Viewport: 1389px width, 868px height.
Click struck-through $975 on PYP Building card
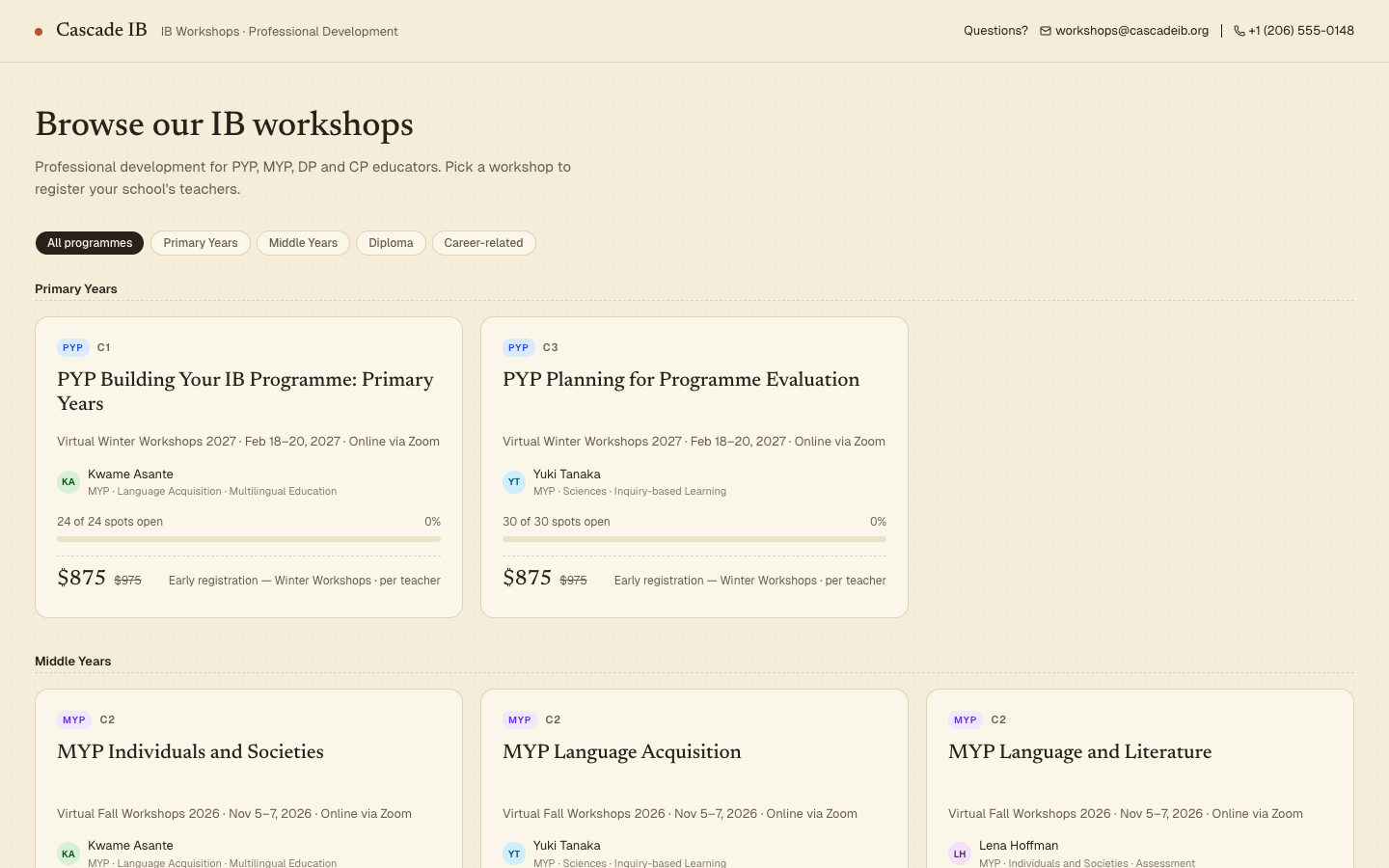[x=127, y=581]
